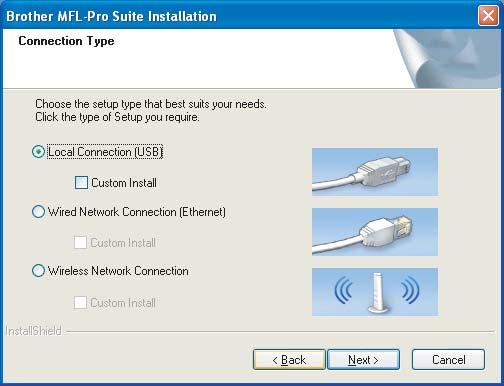Select the Local Connection (USB) radio button

coord(38,152)
